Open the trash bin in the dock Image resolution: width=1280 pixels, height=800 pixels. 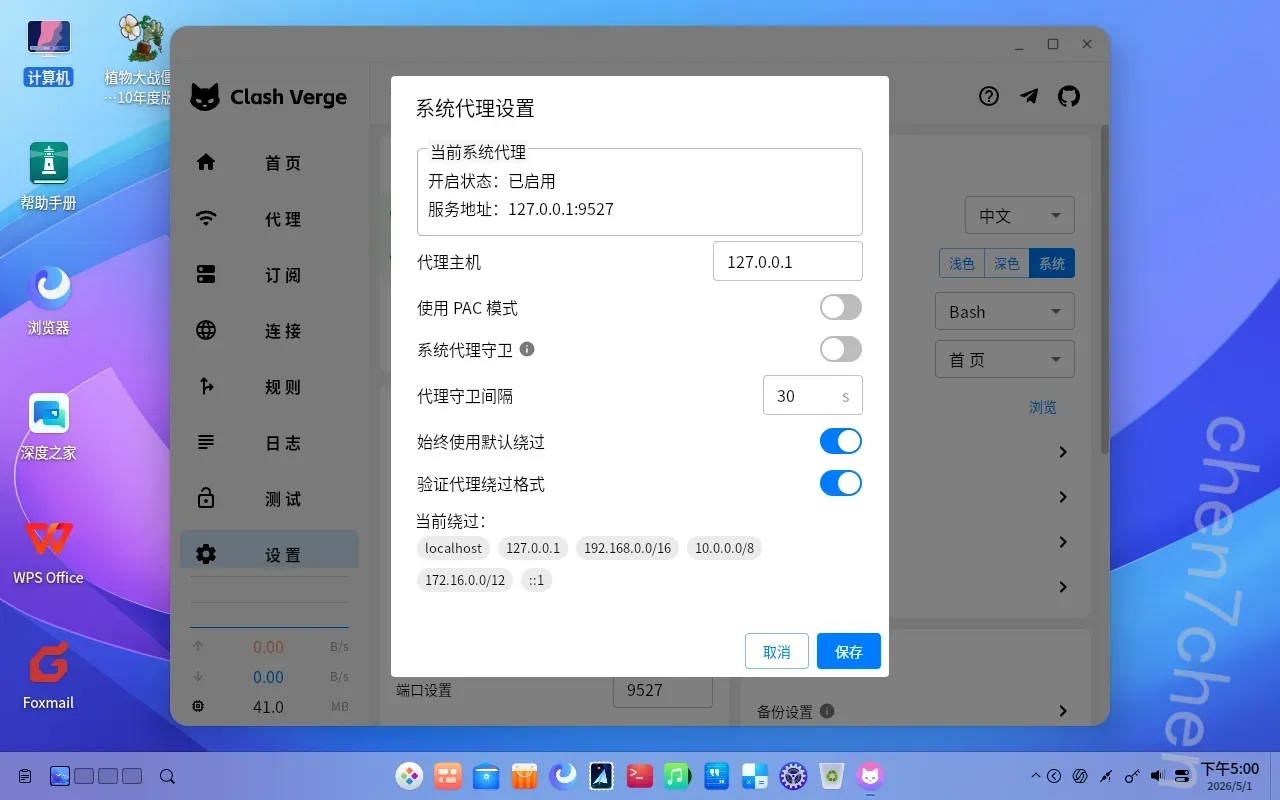[831, 775]
